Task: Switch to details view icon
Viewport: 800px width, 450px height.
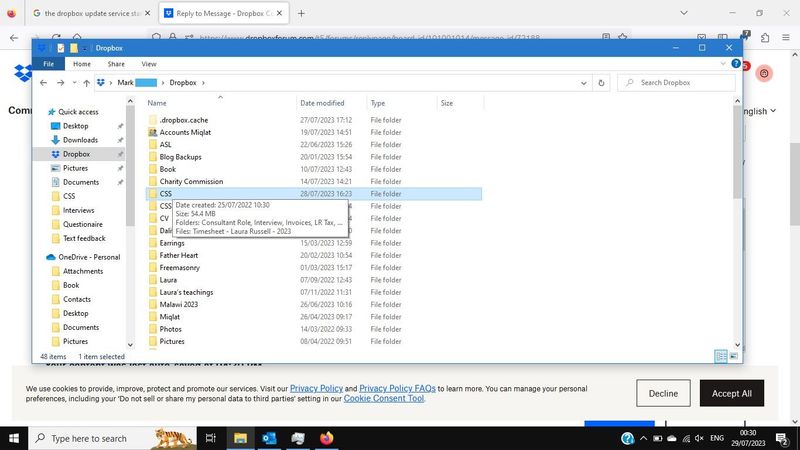Action: click(721, 356)
